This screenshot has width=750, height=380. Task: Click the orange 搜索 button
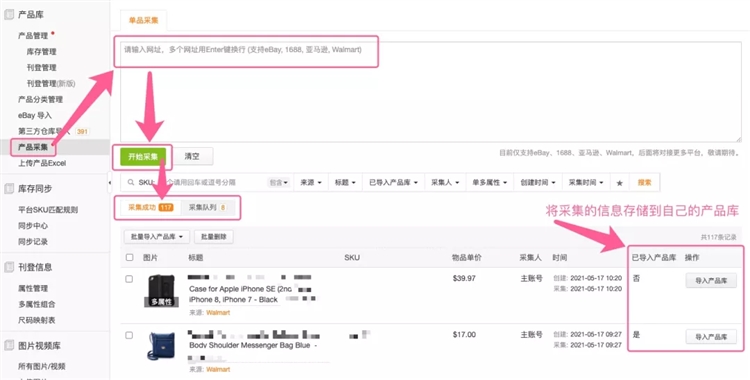pos(644,182)
